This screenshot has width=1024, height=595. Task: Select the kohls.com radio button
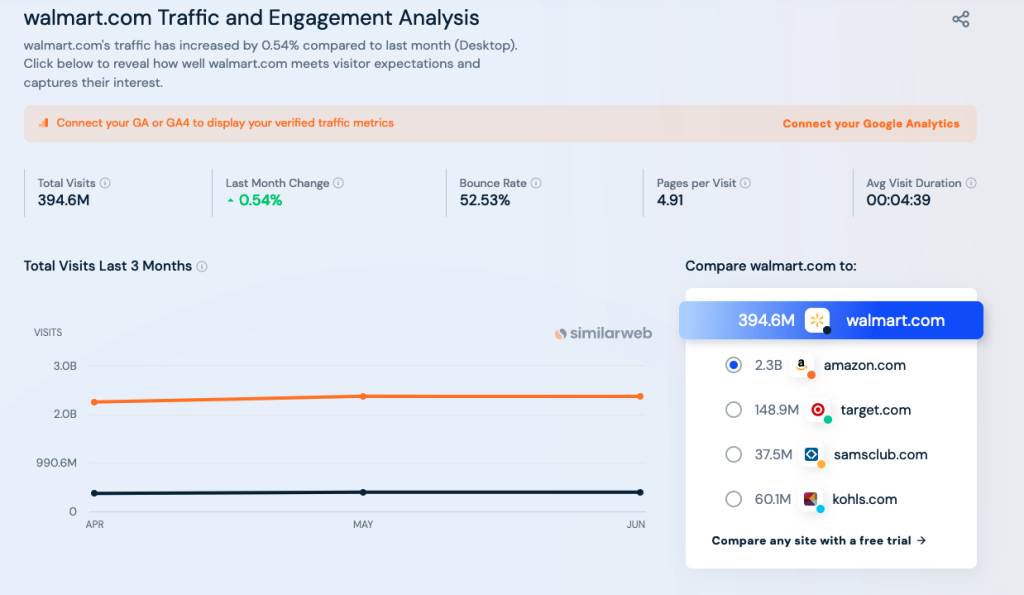click(x=733, y=499)
